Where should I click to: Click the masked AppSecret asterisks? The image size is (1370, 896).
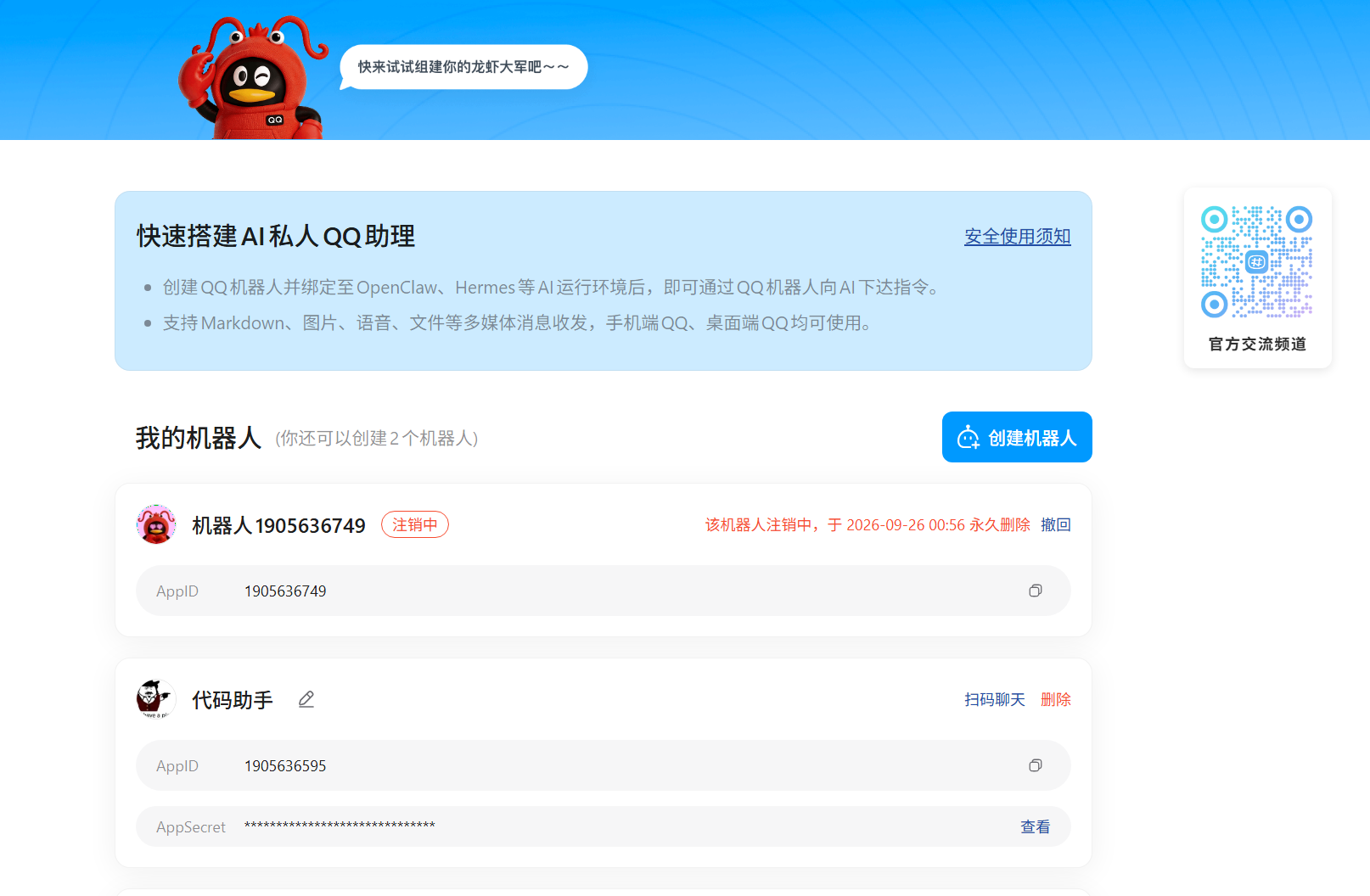340,826
